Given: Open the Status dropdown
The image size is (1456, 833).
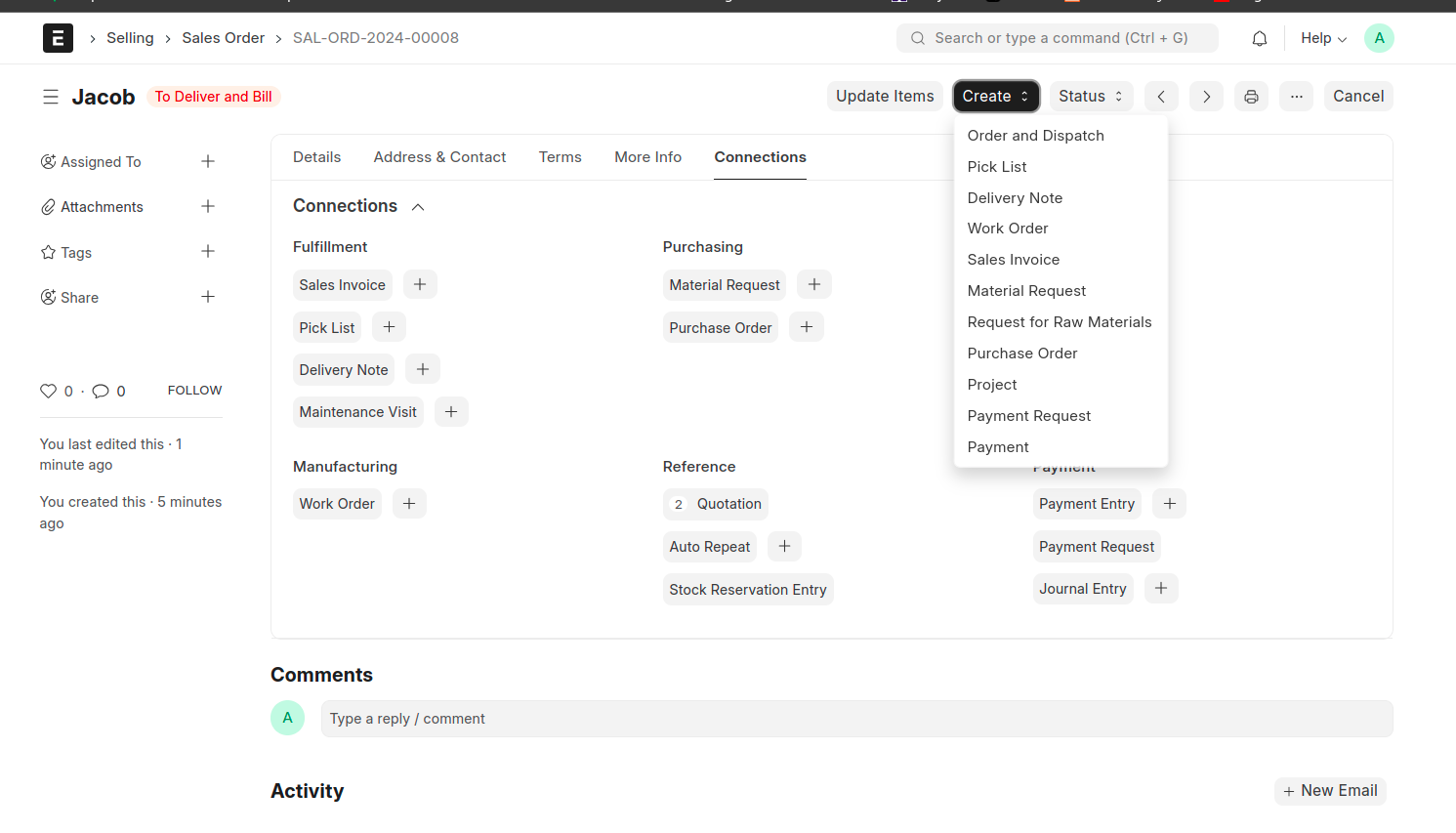Looking at the screenshot, I should point(1090,97).
